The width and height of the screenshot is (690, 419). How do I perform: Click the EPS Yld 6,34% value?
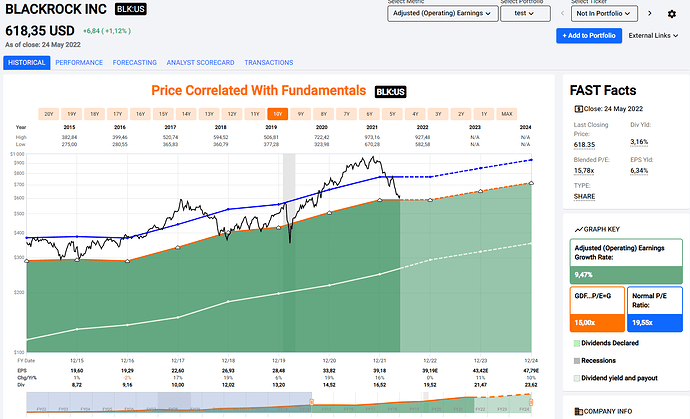point(639,171)
